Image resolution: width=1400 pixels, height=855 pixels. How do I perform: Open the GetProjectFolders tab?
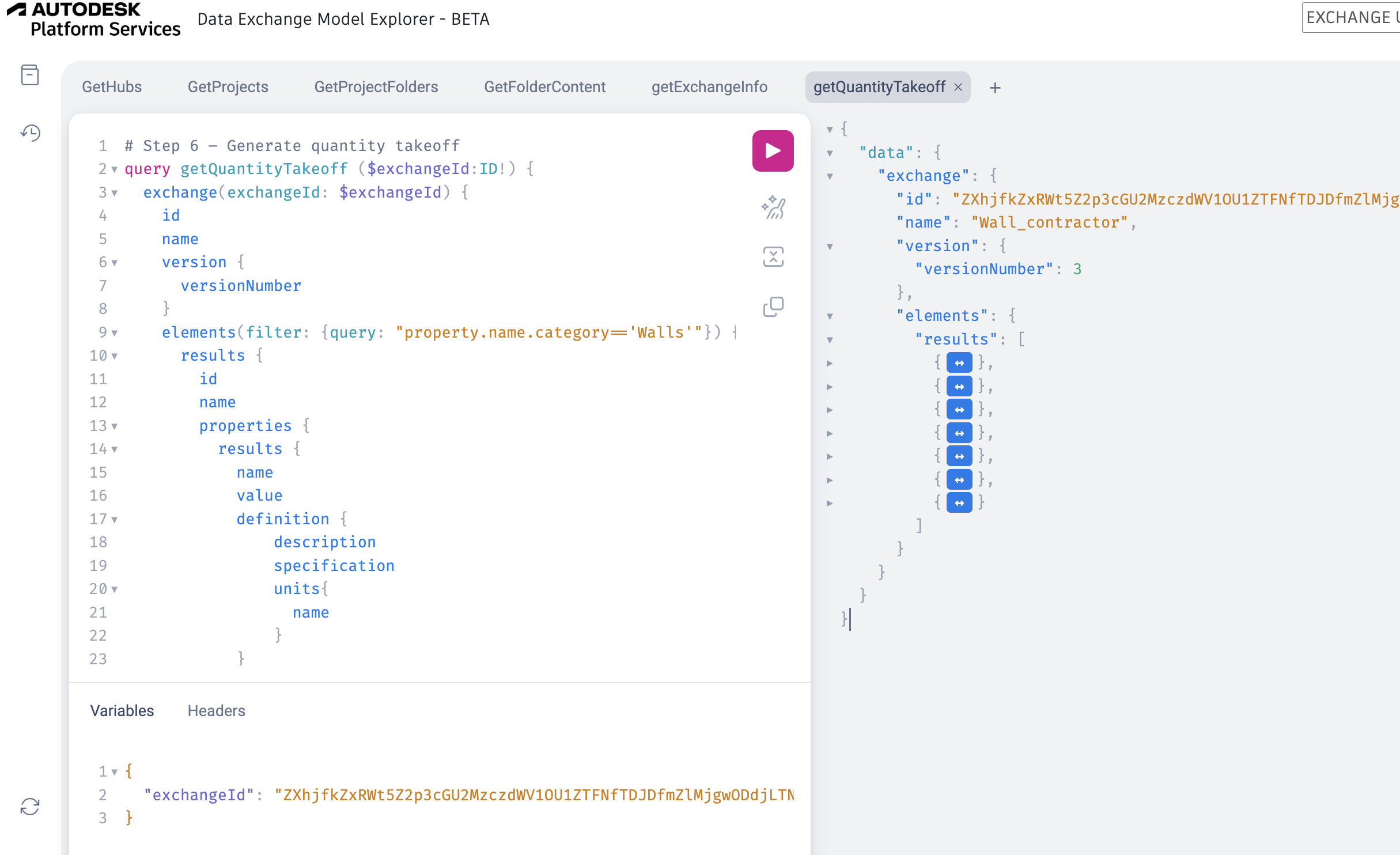376,87
